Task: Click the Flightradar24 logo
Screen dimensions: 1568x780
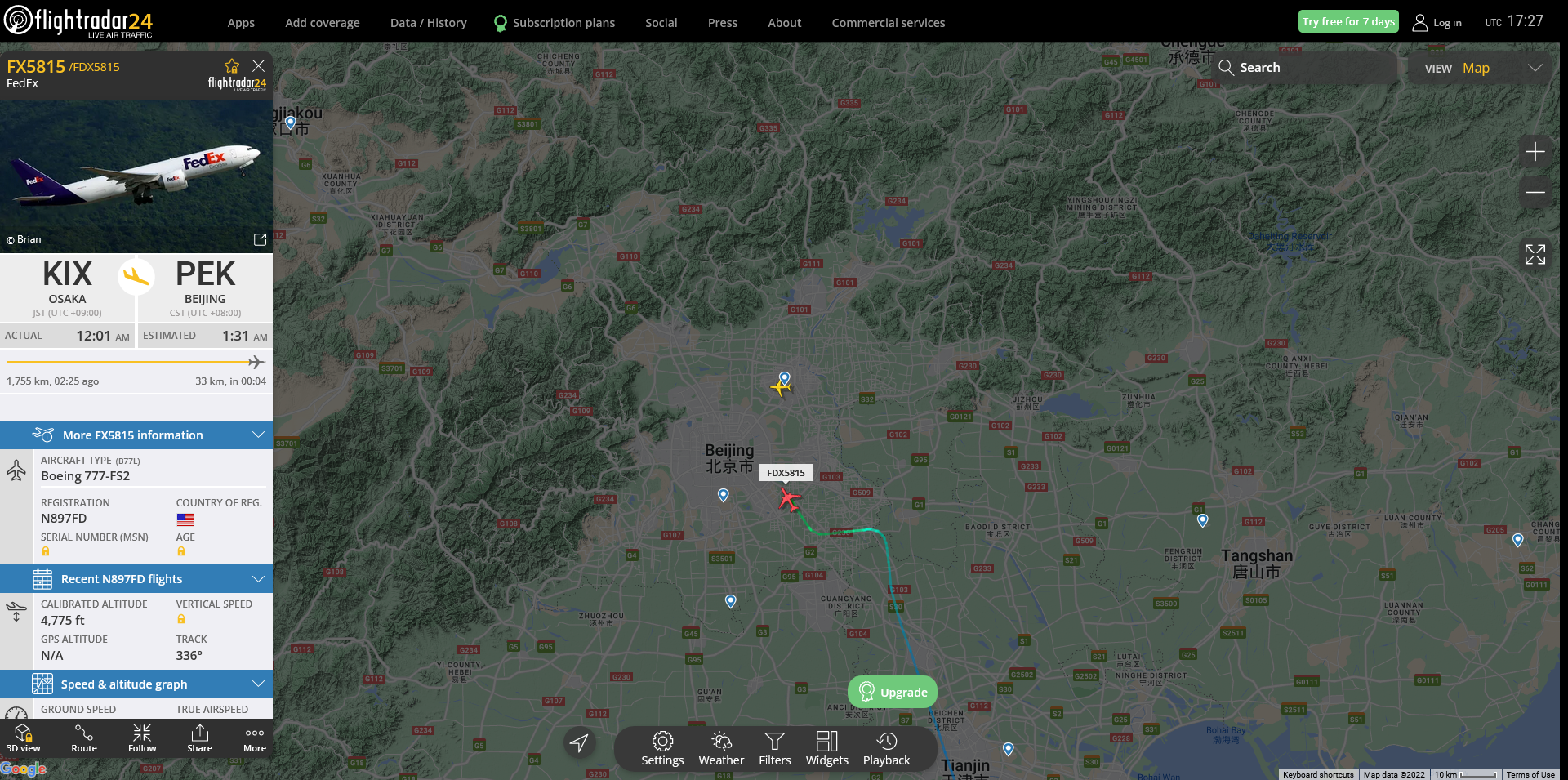Action: pyautogui.click(x=78, y=21)
